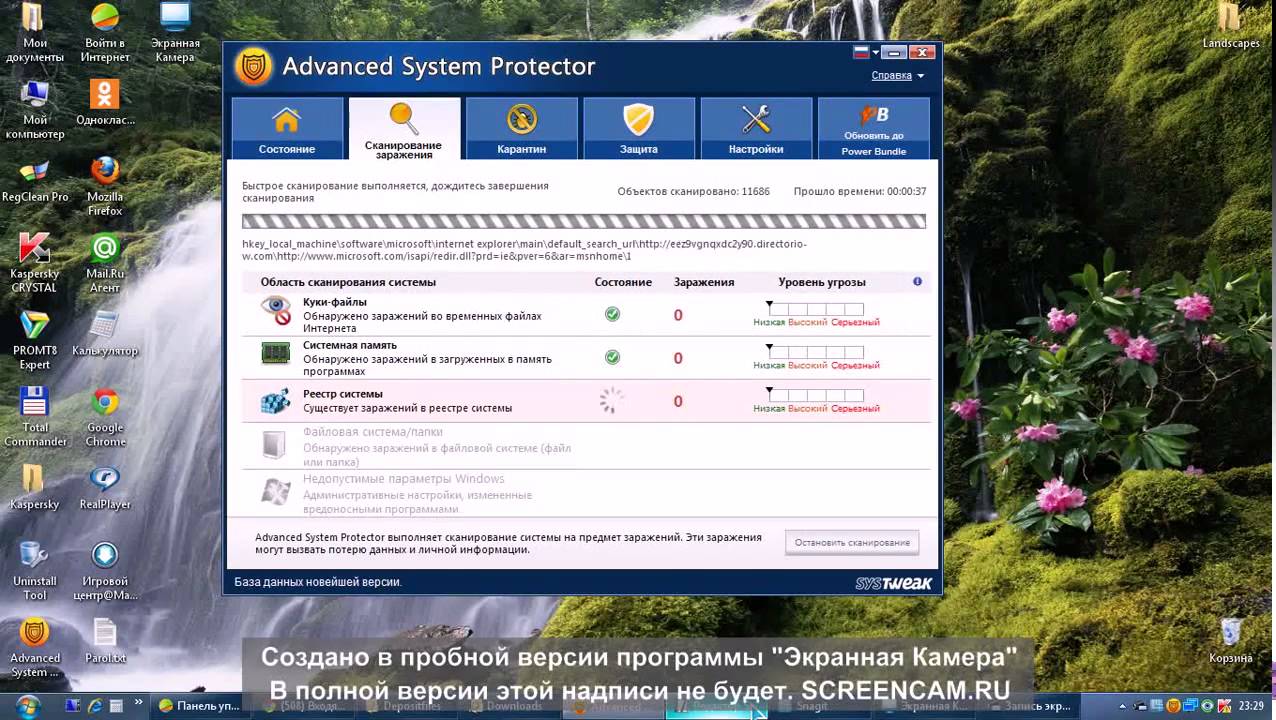This screenshot has width=1276, height=720.
Task: Click the Уровень угрозы column header
Action: pyautogui.click(x=822, y=282)
